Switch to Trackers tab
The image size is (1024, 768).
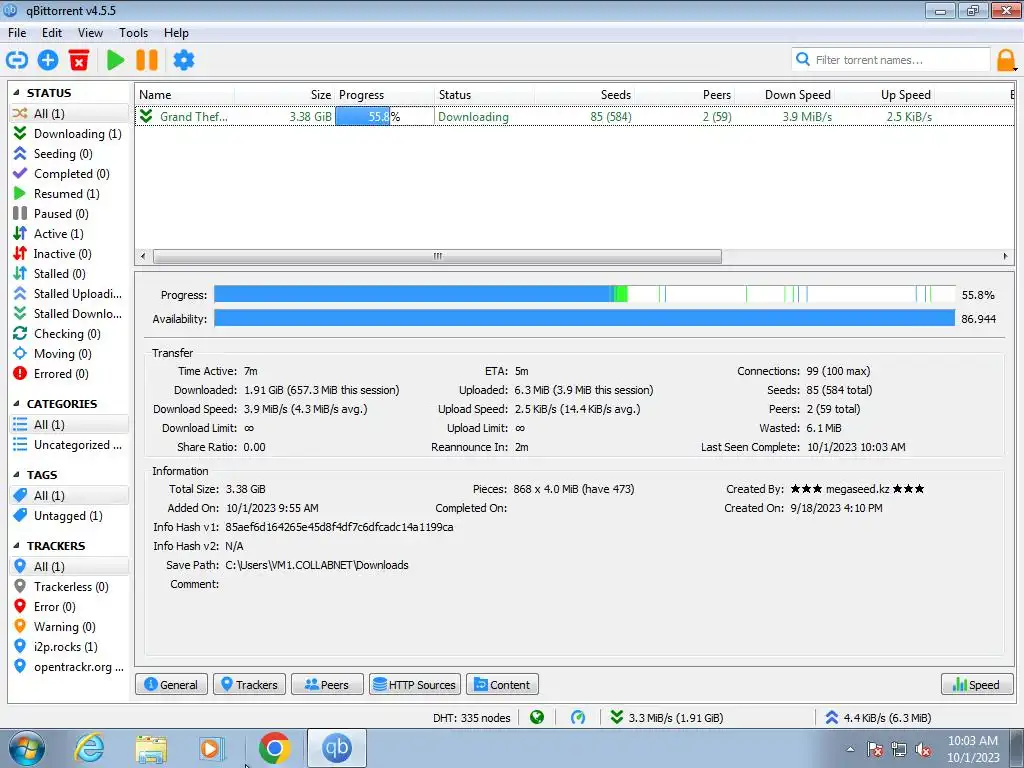[249, 684]
